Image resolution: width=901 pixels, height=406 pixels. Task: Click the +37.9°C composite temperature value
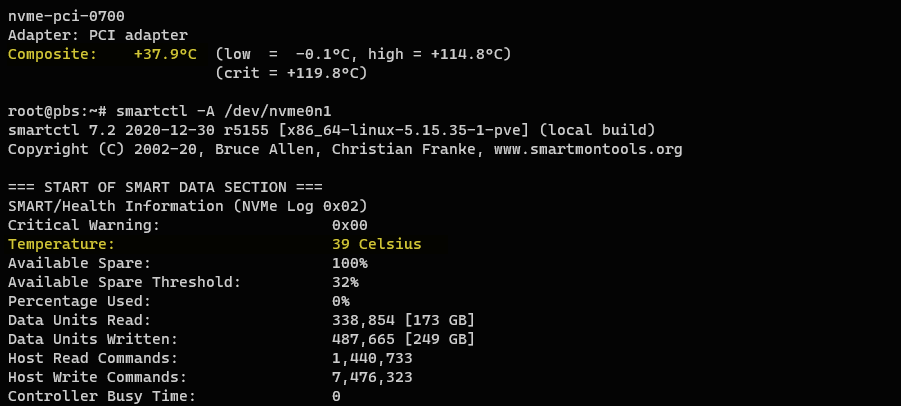click(165, 53)
